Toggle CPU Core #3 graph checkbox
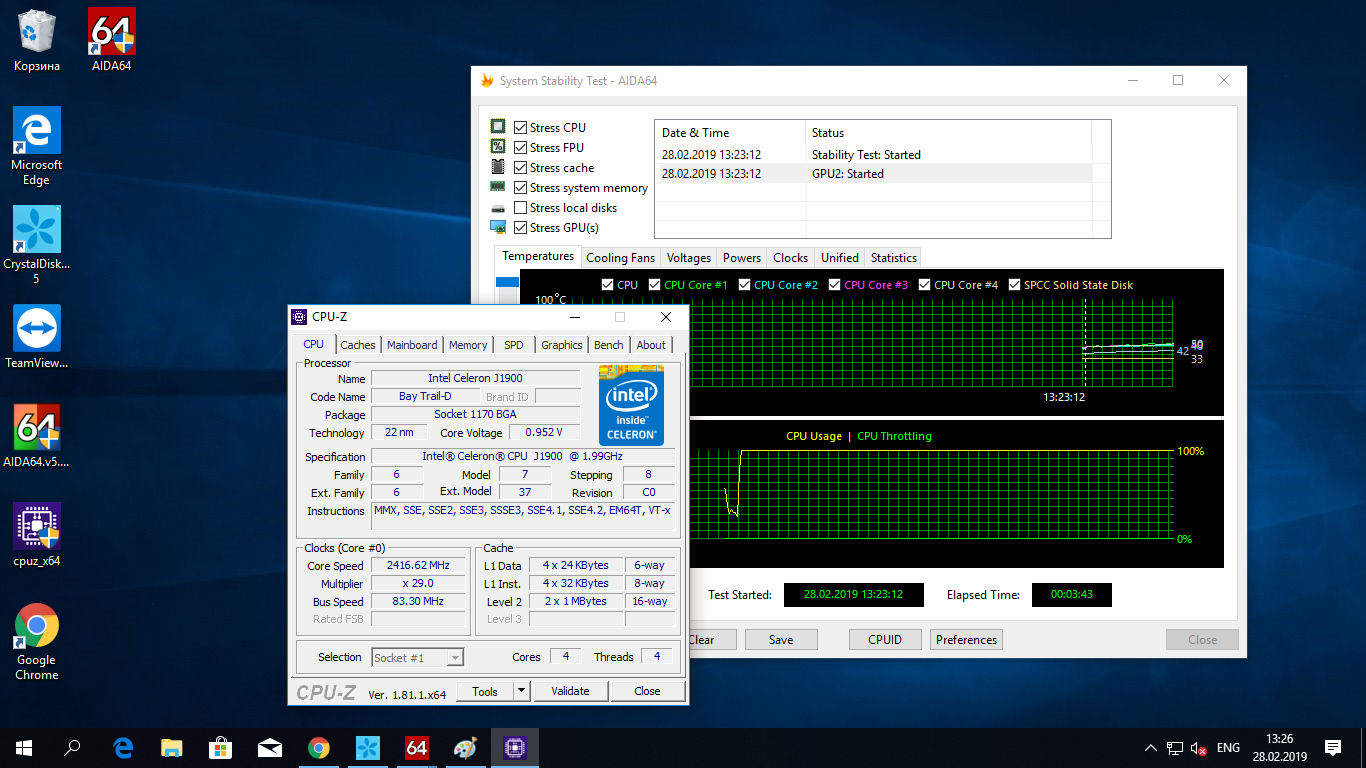Screen dimensions: 1366x768 click(834, 285)
